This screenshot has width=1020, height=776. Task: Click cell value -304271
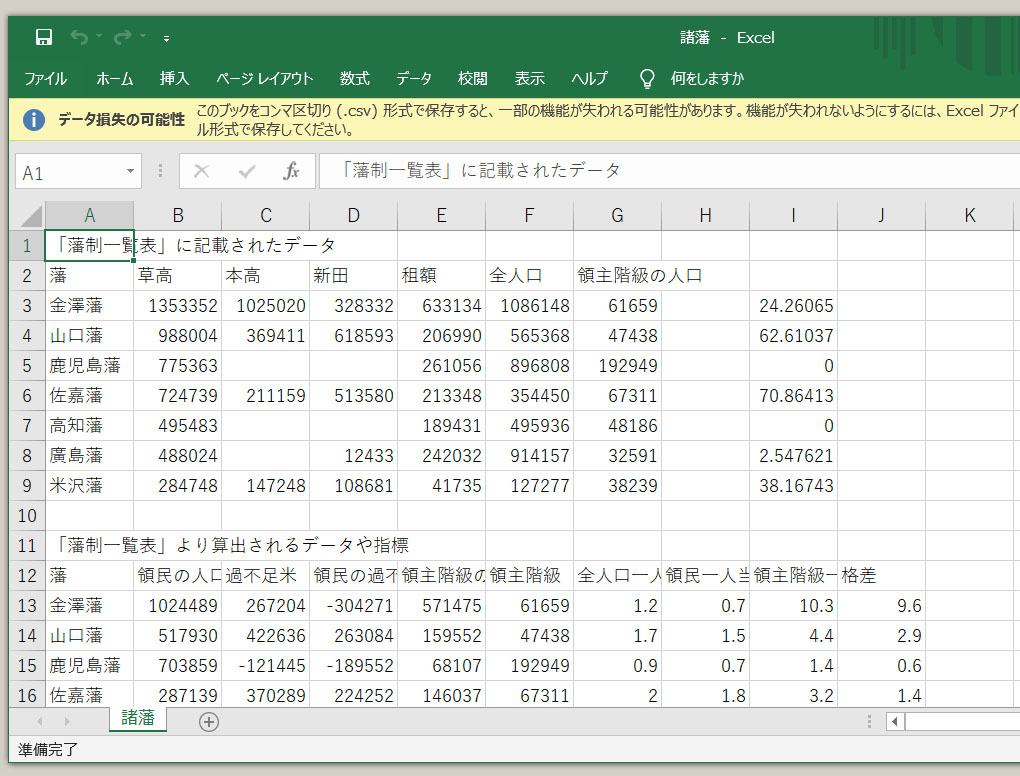tap(353, 606)
